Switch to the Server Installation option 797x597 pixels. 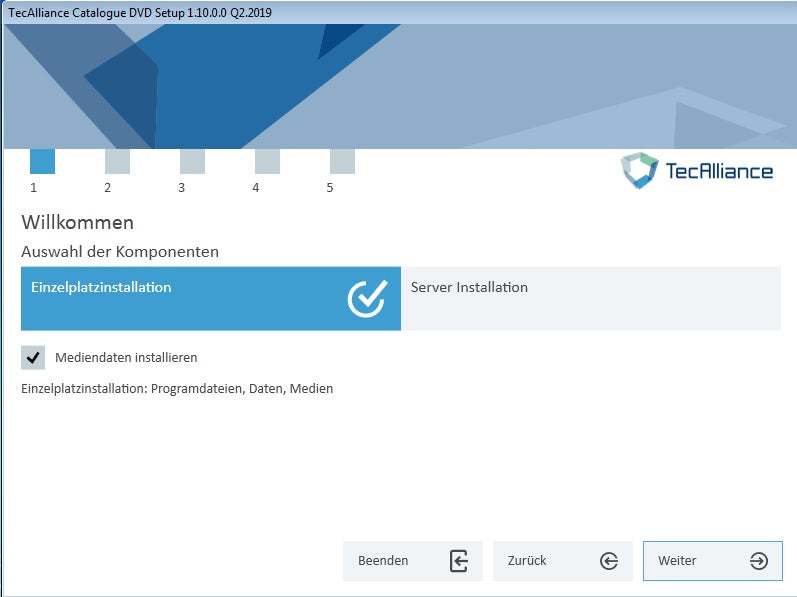tap(590, 298)
